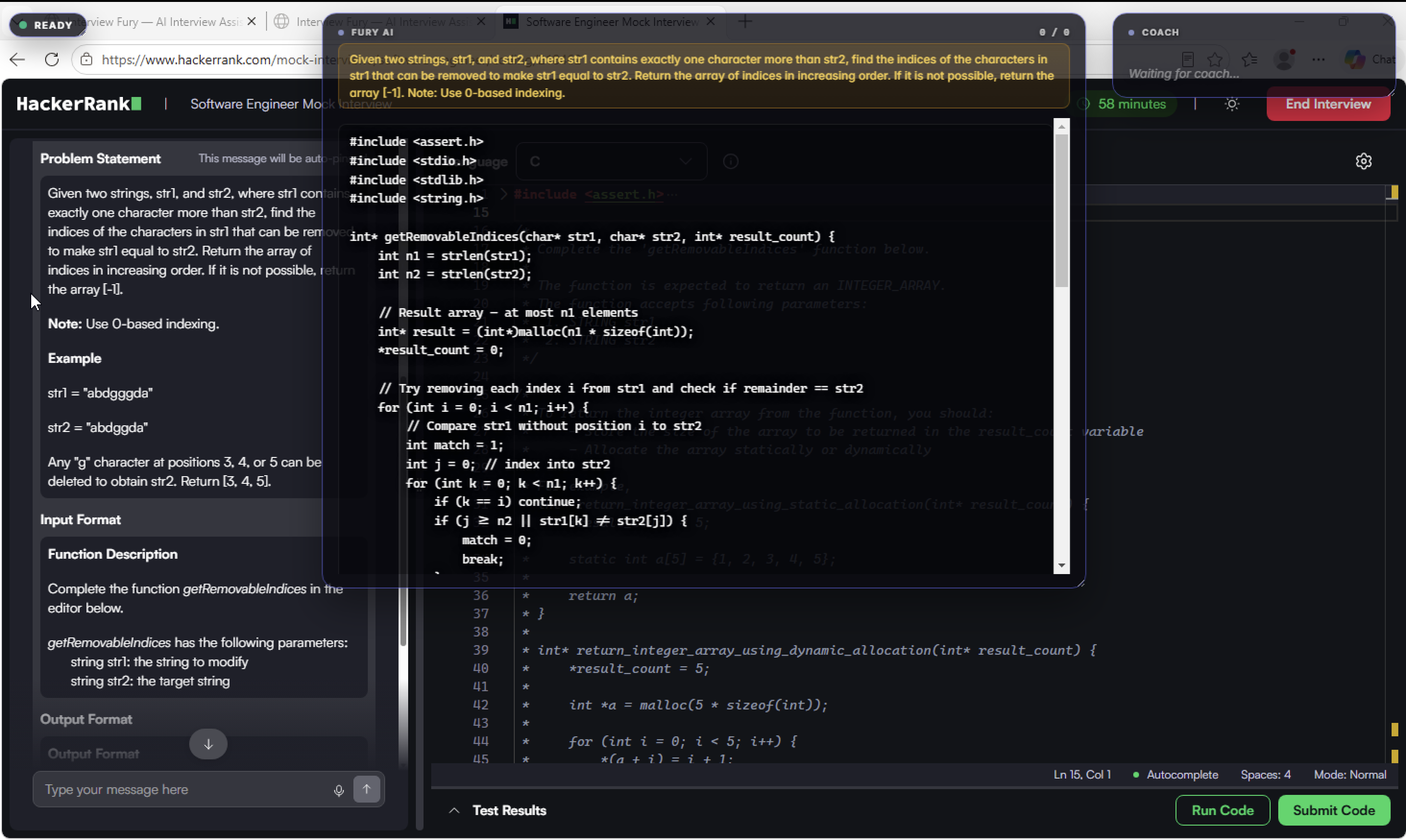Click the yellow problem prompt box in Fury AI

pyautogui.click(x=703, y=76)
